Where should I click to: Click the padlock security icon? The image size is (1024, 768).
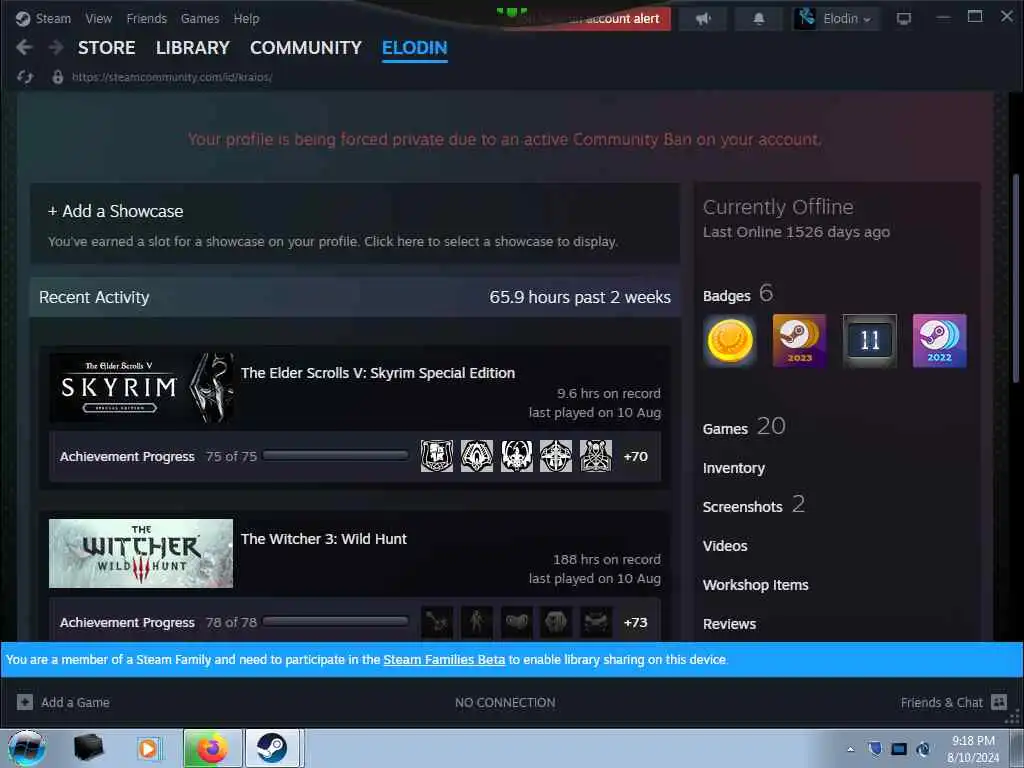[57, 77]
